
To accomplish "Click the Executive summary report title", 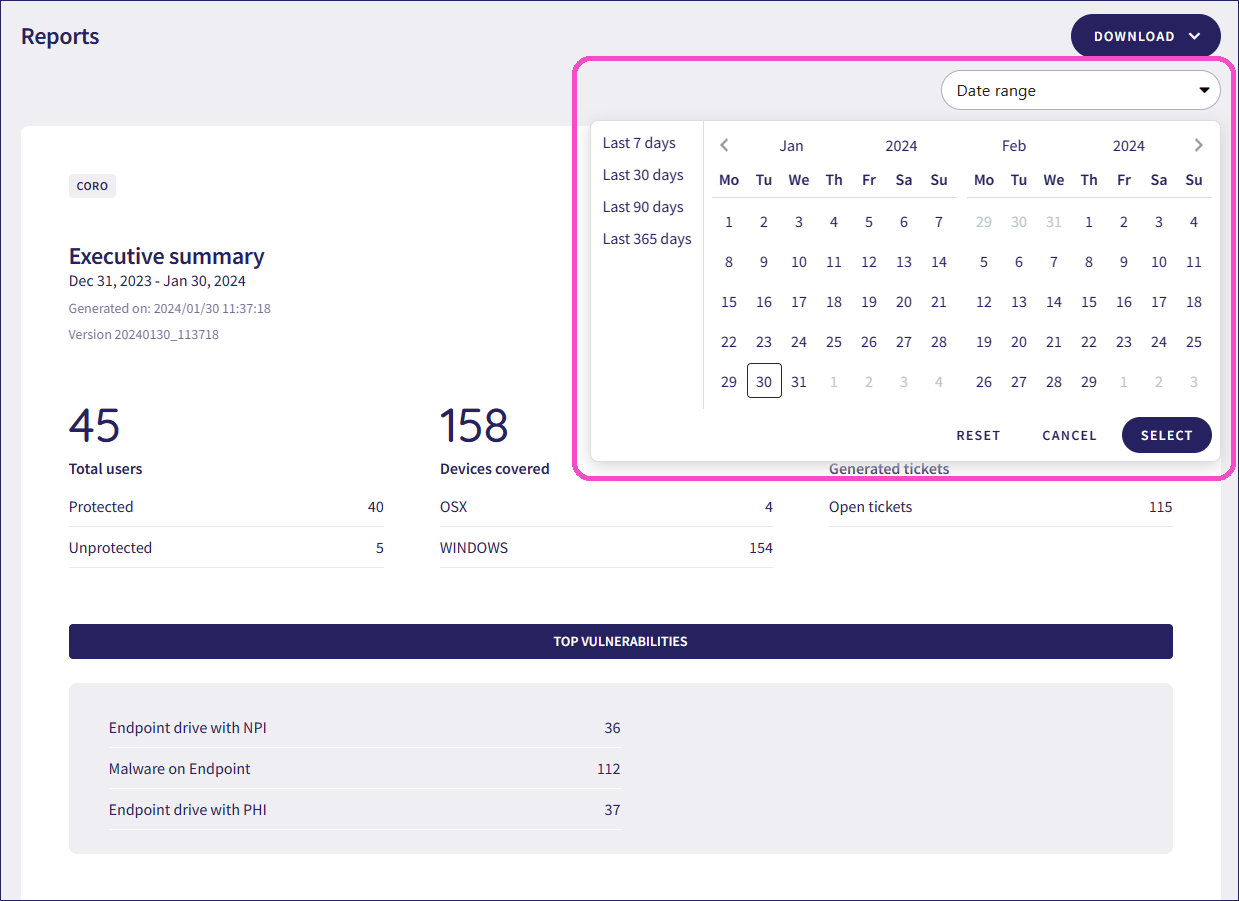I will coord(166,256).
